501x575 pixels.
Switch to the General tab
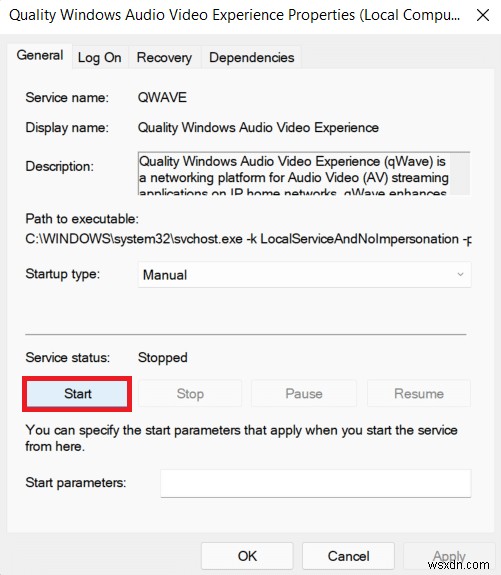(x=40, y=55)
